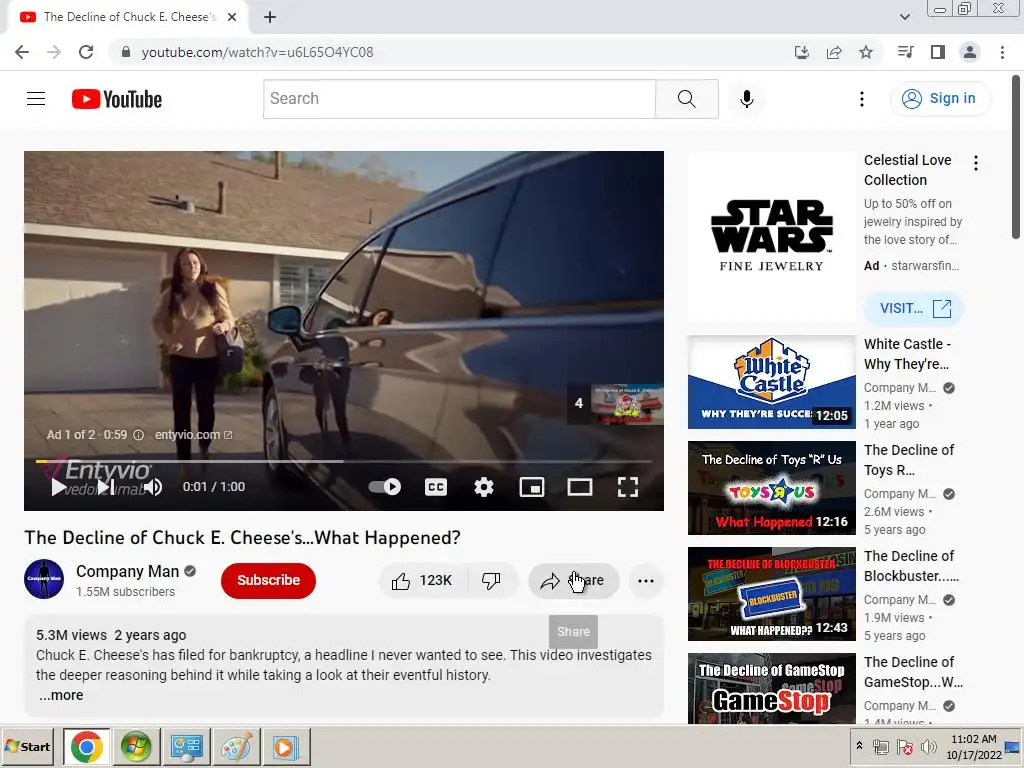The image size is (1024, 768).
Task: Open the White Castle video thumbnail
Action: point(771,382)
